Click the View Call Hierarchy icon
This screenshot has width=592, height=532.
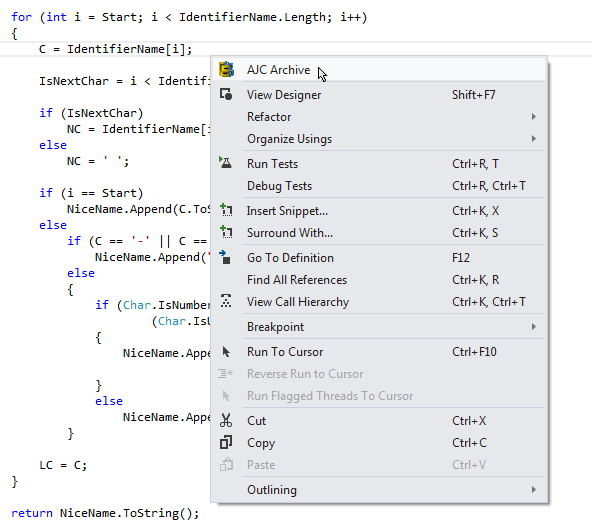pos(226,301)
